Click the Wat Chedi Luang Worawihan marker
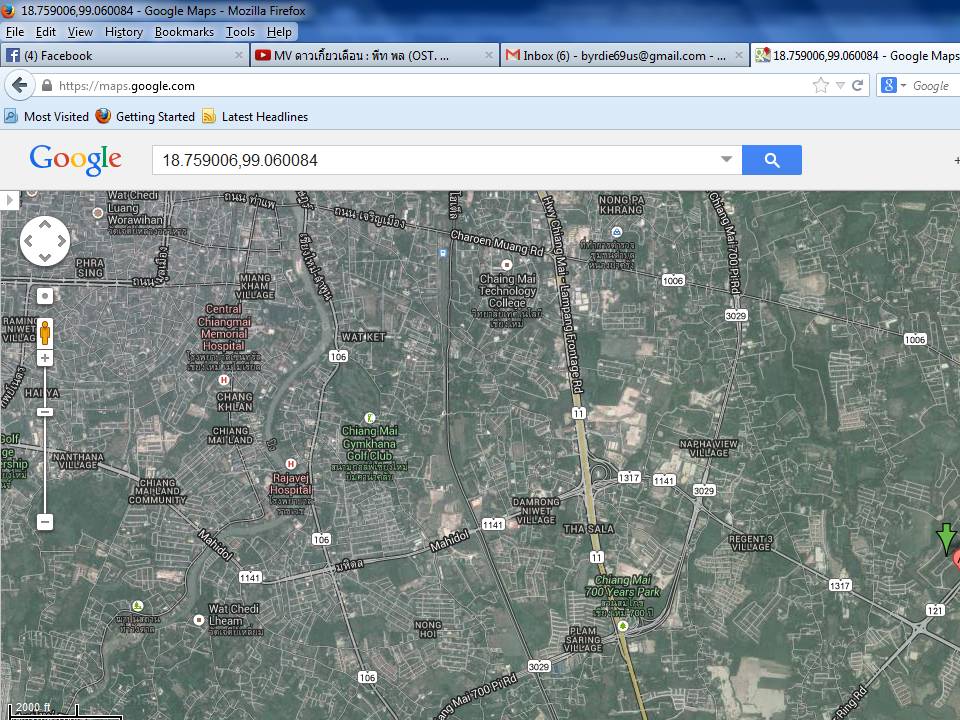 click(97, 212)
